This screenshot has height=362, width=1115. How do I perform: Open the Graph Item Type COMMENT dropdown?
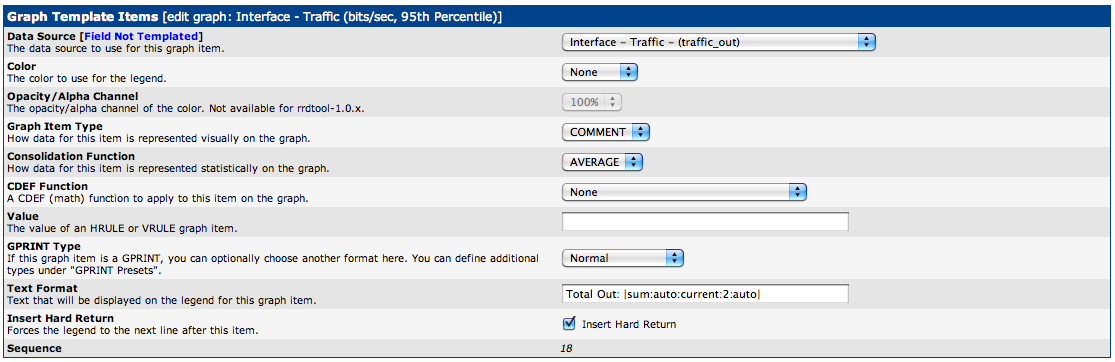coord(605,132)
